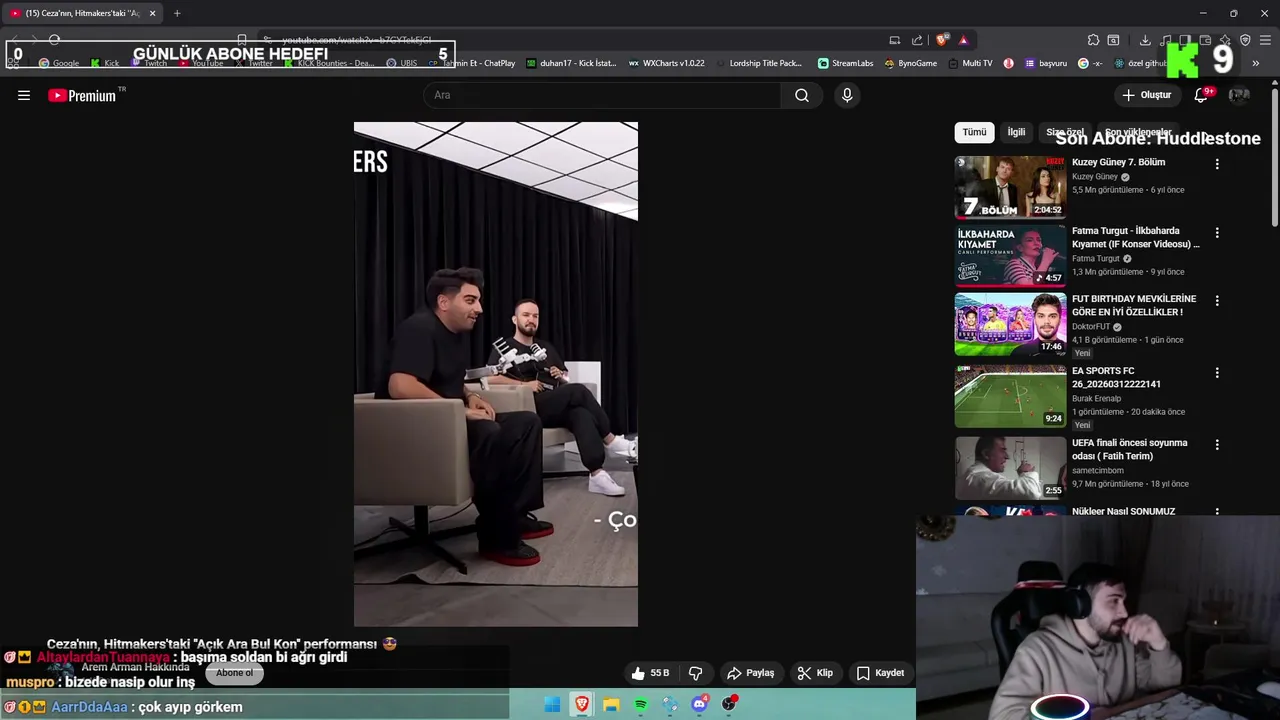1280x720 pixels.
Task: Select the İlgili filter chip
Action: tap(1016, 132)
